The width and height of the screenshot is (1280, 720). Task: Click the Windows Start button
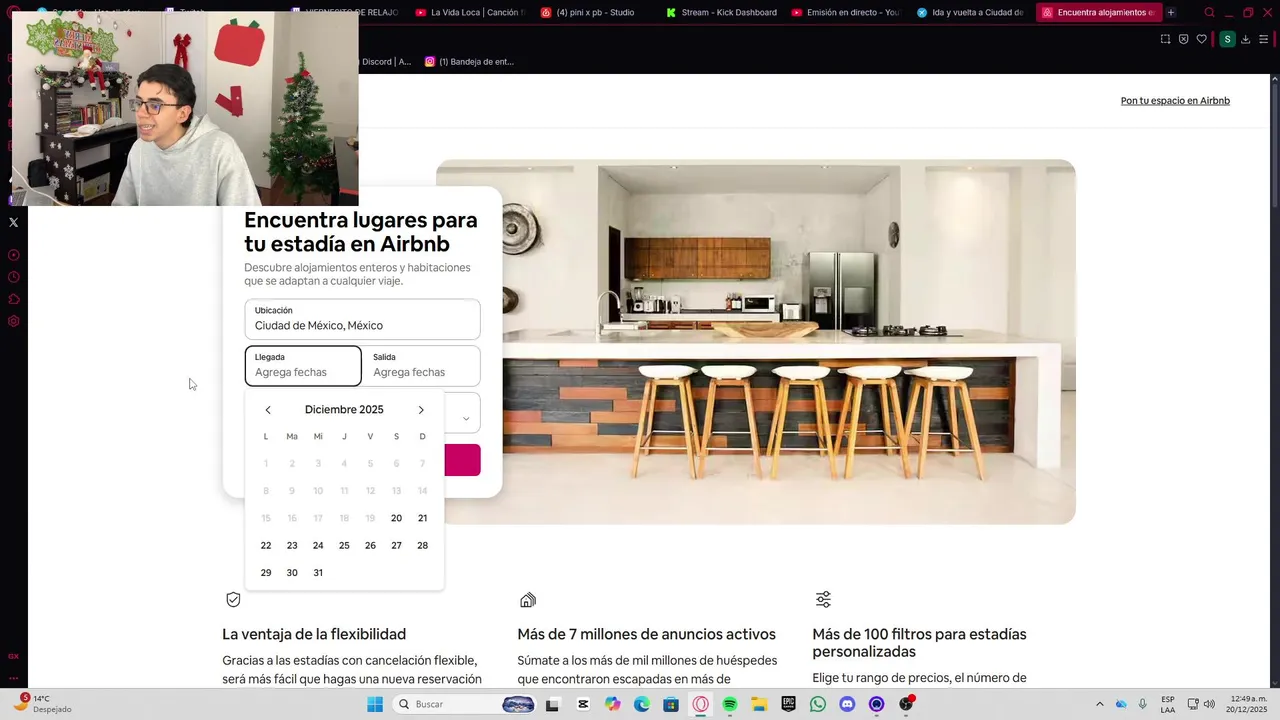[x=375, y=704]
